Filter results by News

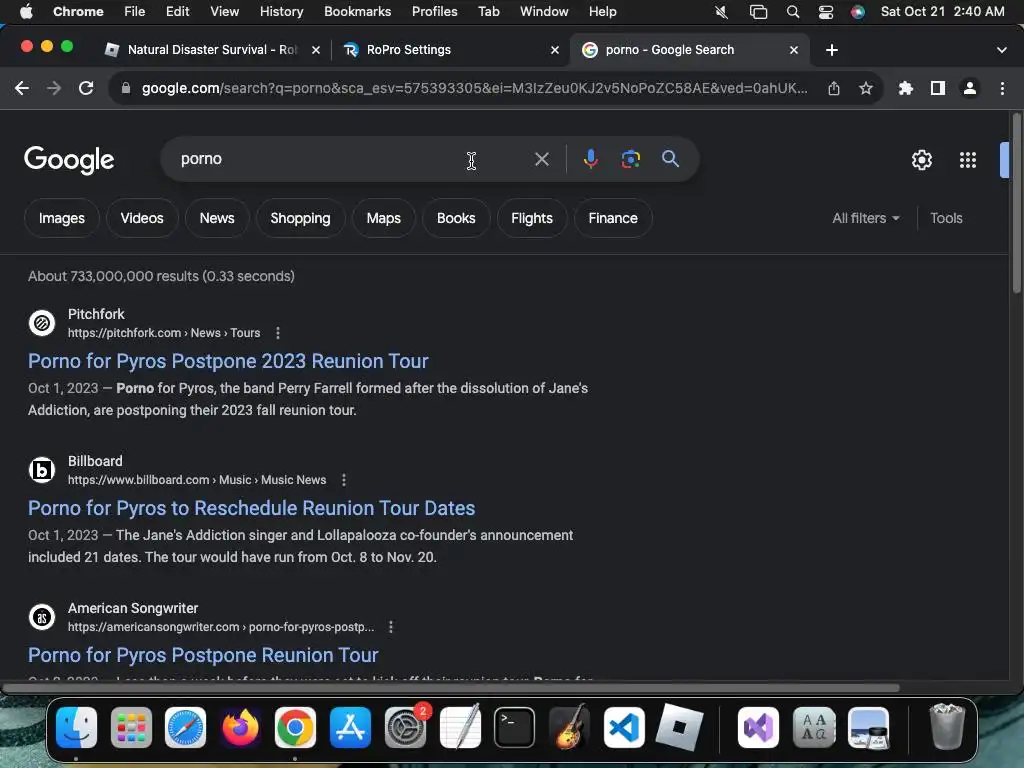pyautogui.click(x=217, y=218)
